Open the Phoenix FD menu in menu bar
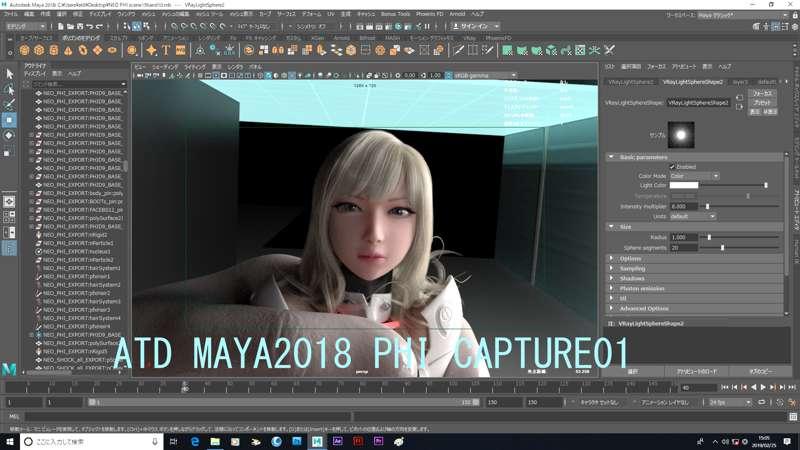Screen dimensions: 800x450 tap(430, 14)
